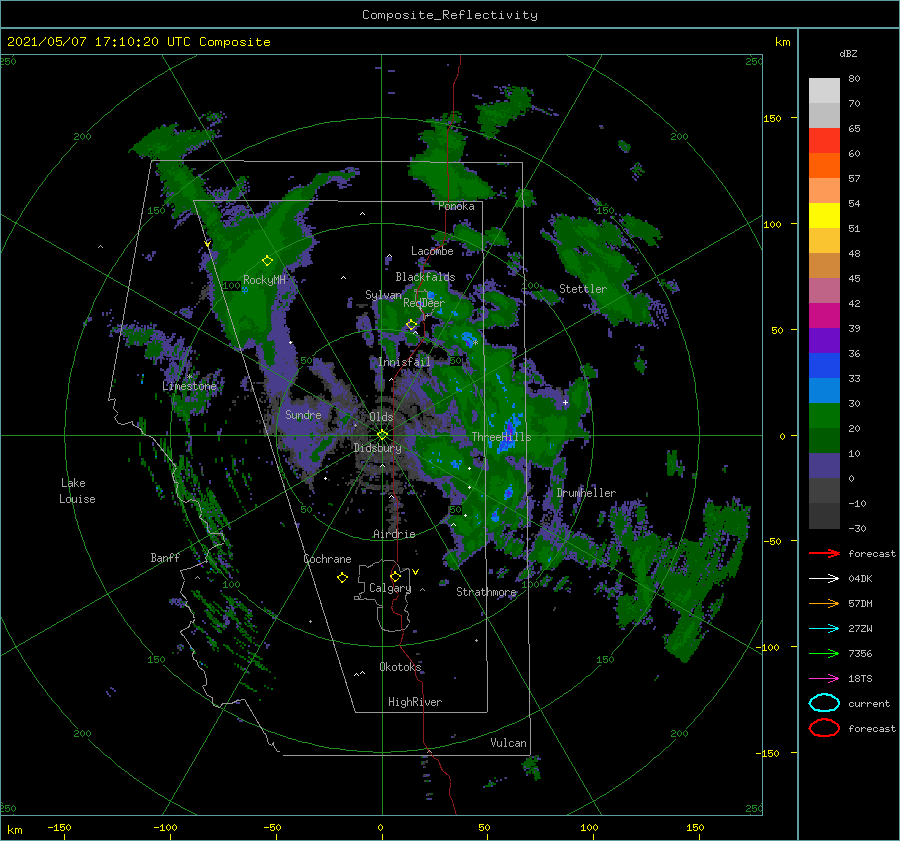Image resolution: width=900 pixels, height=841 pixels.
Task: Click the white 04DK arrow icon
Action: (824, 579)
